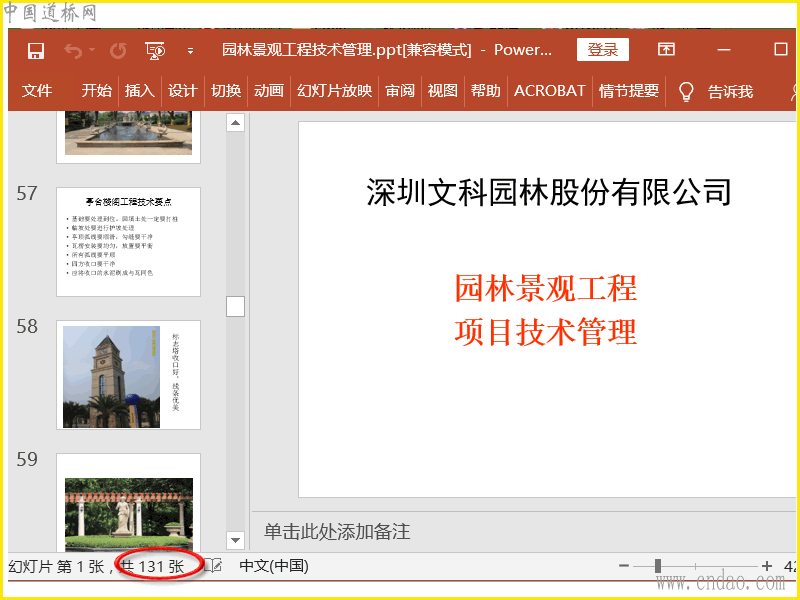Go to the 审阅 tab

[400, 91]
